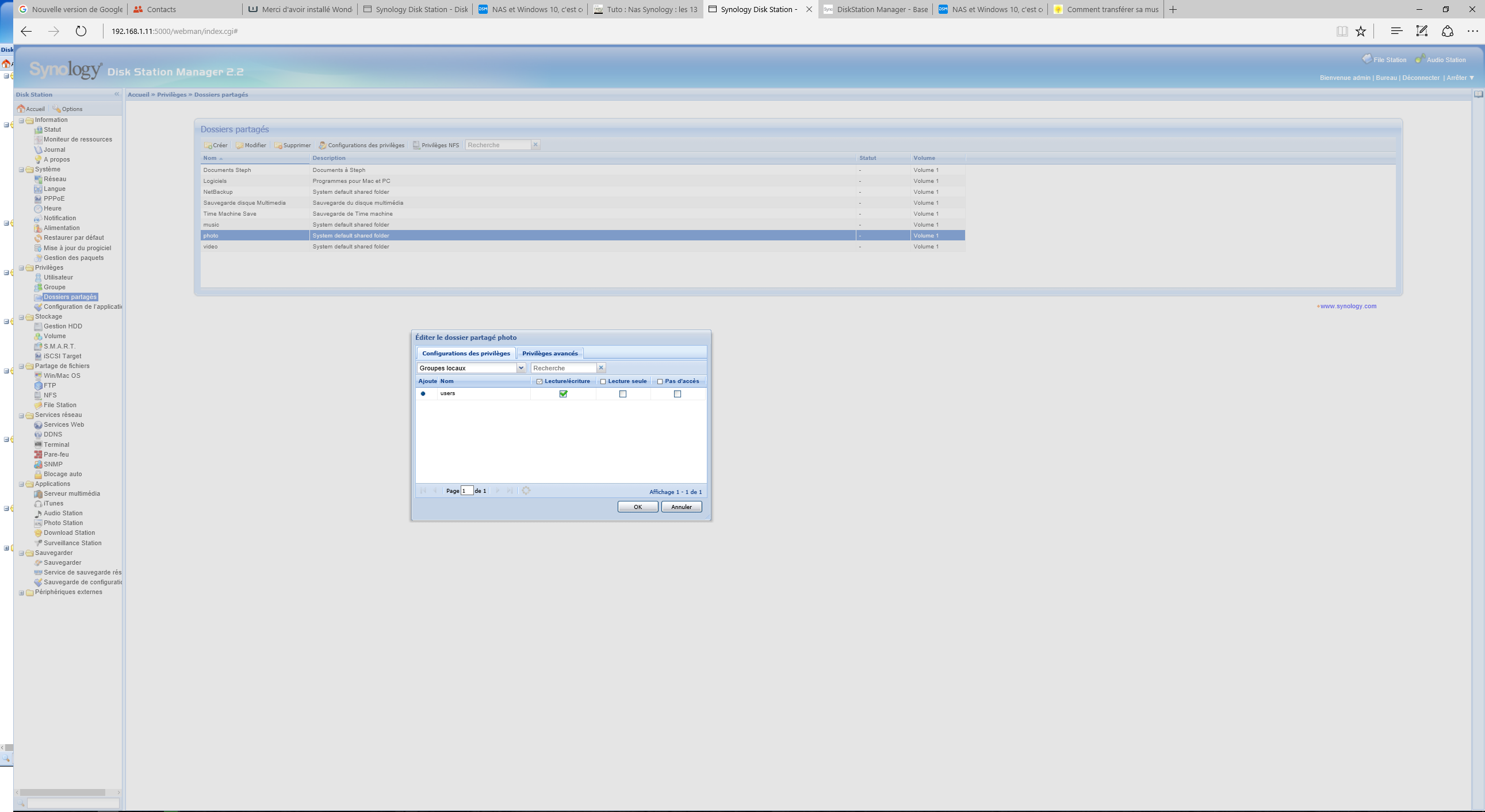Open the Groupes locaux dropdown
The height and width of the screenshot is (812, 1485).
520,368
